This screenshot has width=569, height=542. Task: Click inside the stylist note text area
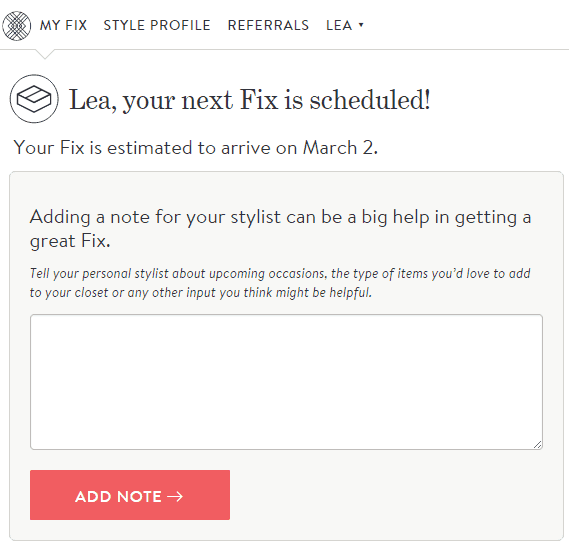point(286,382)
